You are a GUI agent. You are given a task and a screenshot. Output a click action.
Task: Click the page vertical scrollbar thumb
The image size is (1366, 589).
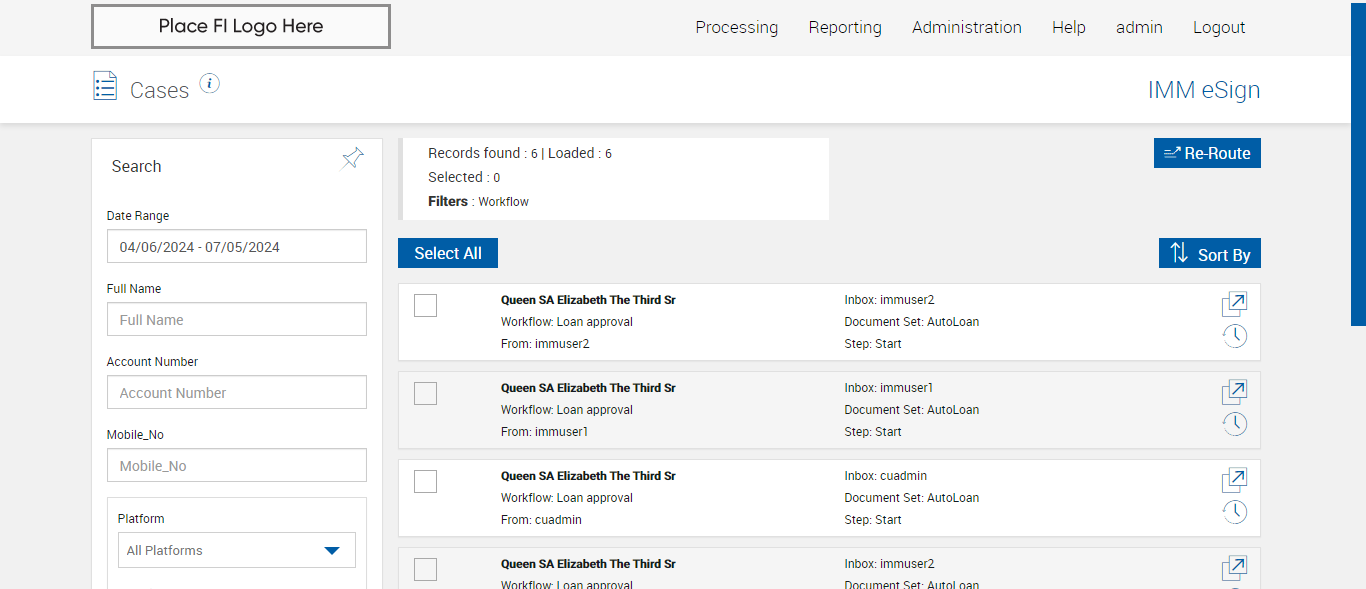tap(1358, 163)
